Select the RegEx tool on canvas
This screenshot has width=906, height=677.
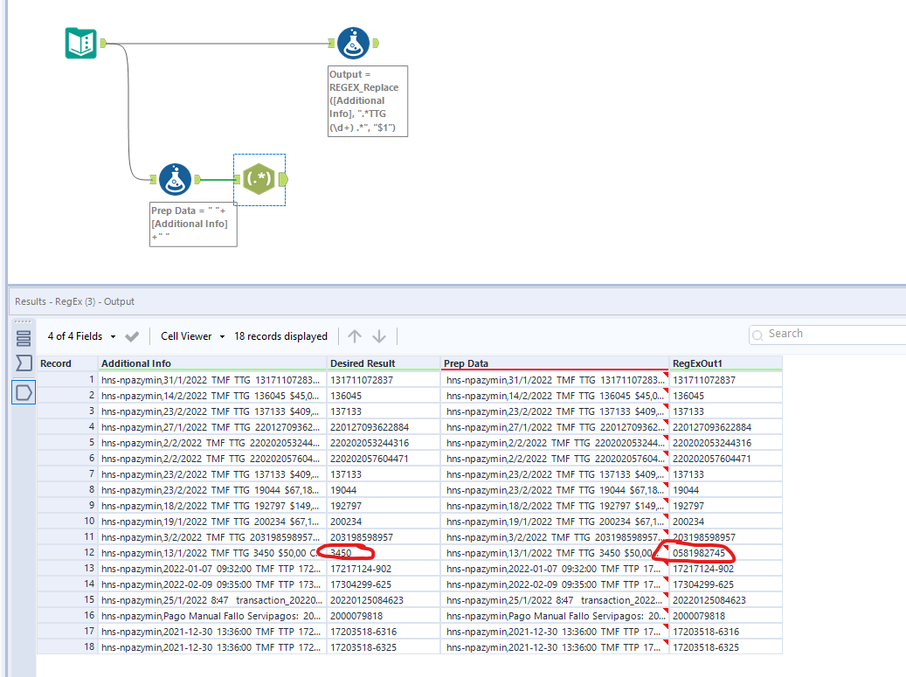pos(259,179)
